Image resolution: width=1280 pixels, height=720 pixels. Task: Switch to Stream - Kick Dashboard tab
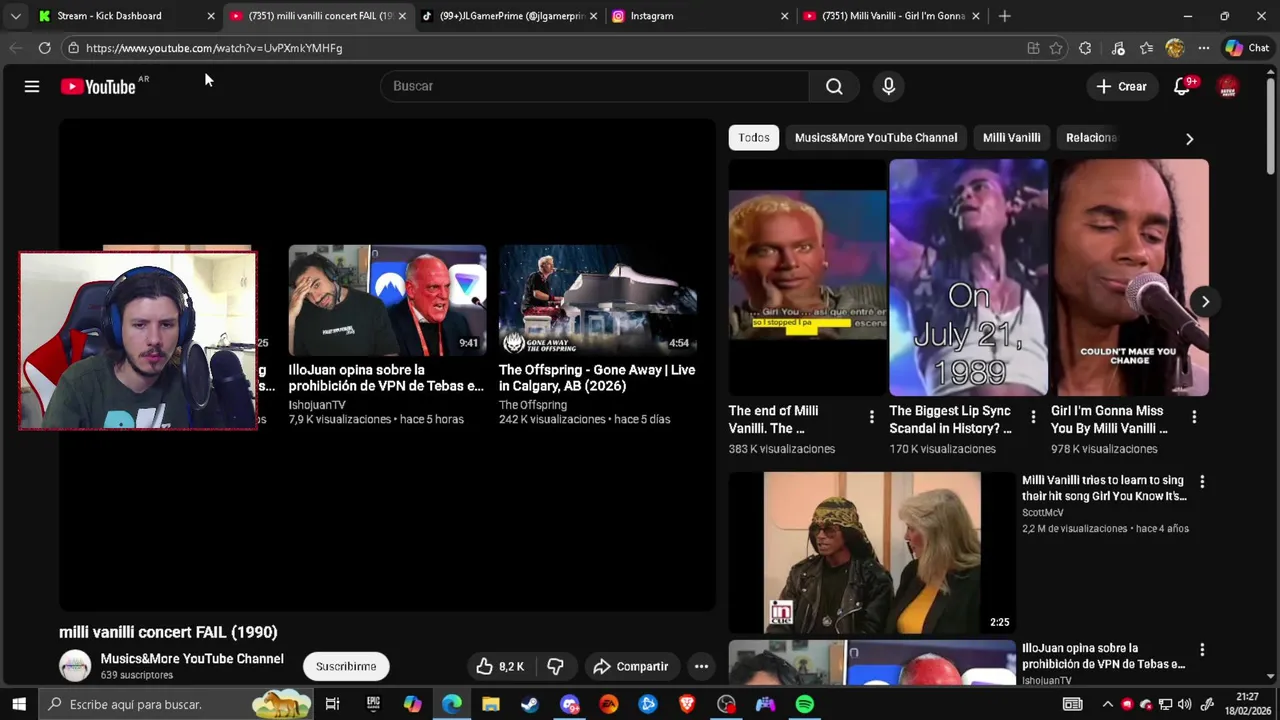click(x=110, y=16)
